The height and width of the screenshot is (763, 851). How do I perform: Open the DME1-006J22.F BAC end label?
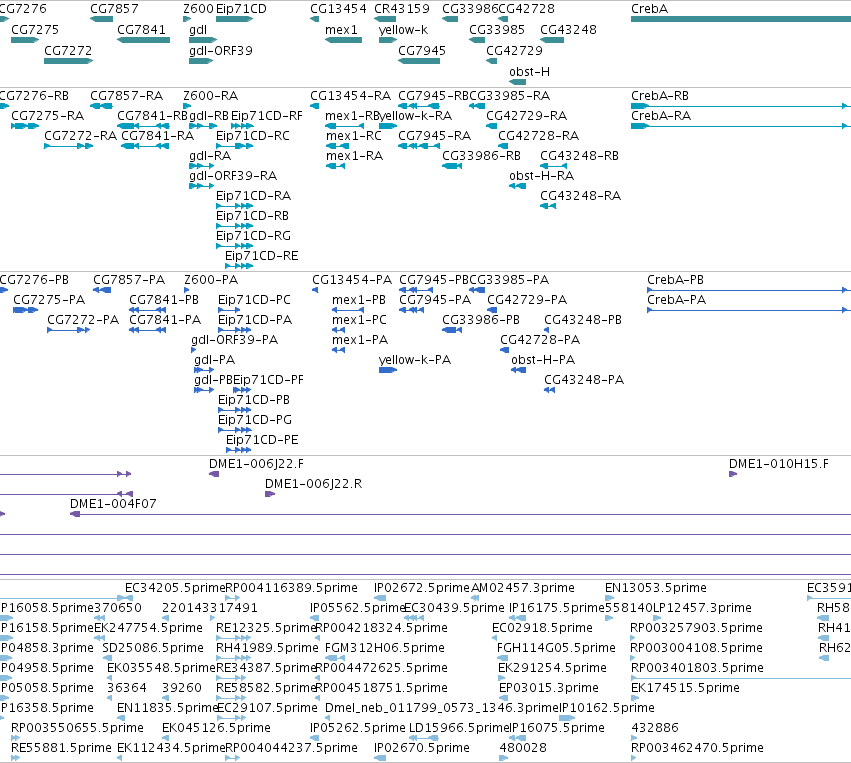[256, 464]
